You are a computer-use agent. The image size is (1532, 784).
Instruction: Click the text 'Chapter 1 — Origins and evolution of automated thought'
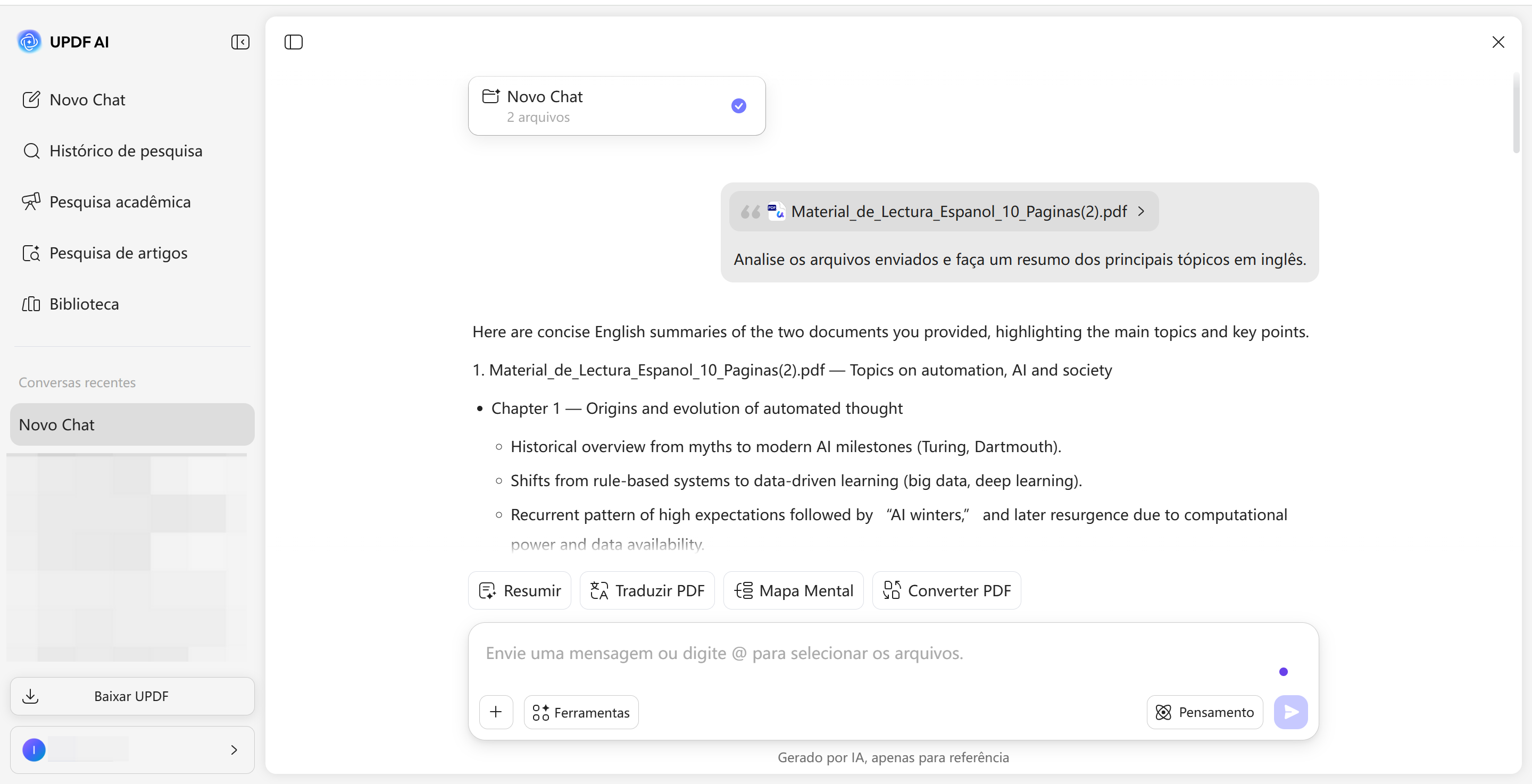[696, 408]
